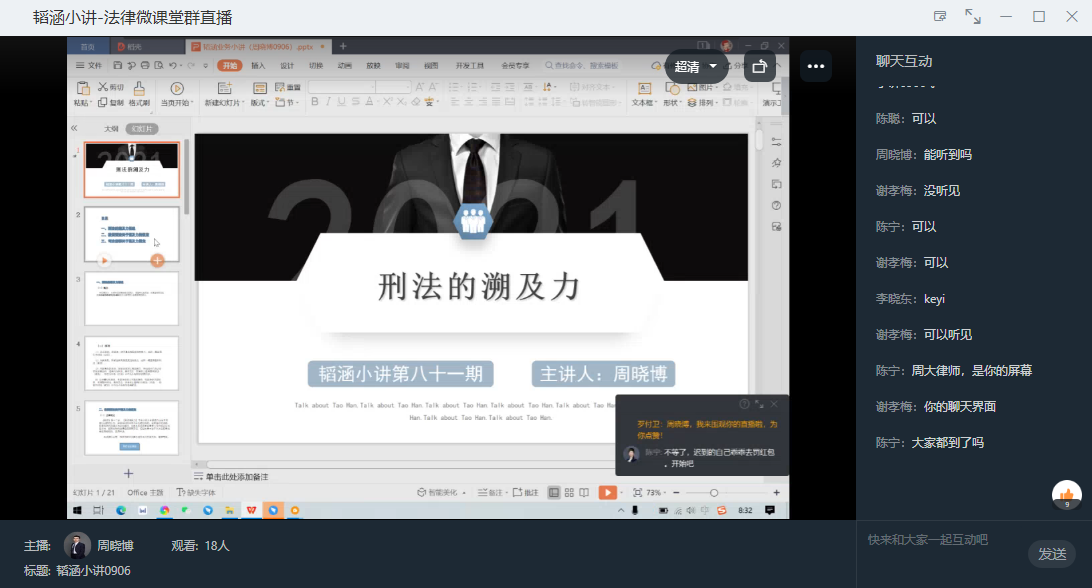Click 单击此处添加备注 notes area
Viewport: 1092px width, 588px height.
click(237, 477)
